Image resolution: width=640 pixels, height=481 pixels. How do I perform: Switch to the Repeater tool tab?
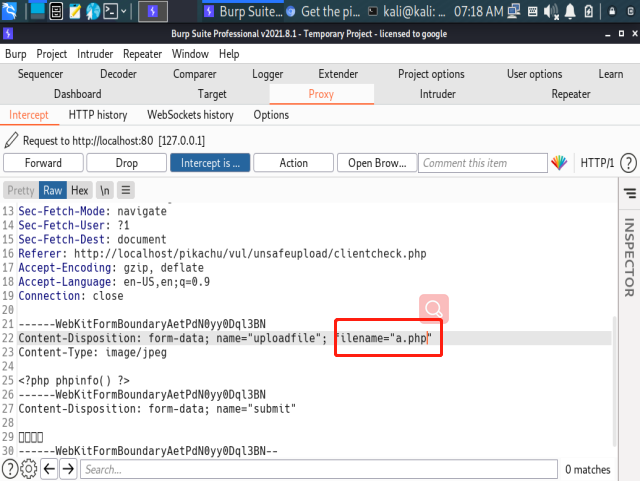pos(571,94)
